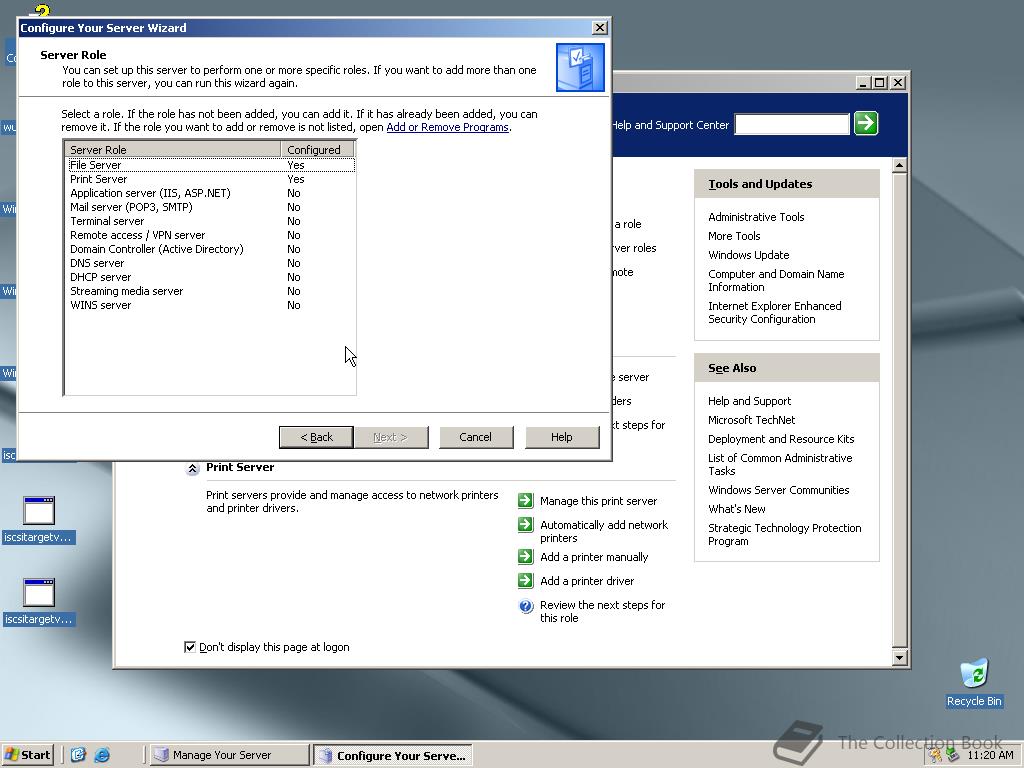The height and width of the screenshot is (768, 1024).
Task: Open the iscsitargetv desktop shortcut
Action: pyautogui.click(x=37, y=512)
